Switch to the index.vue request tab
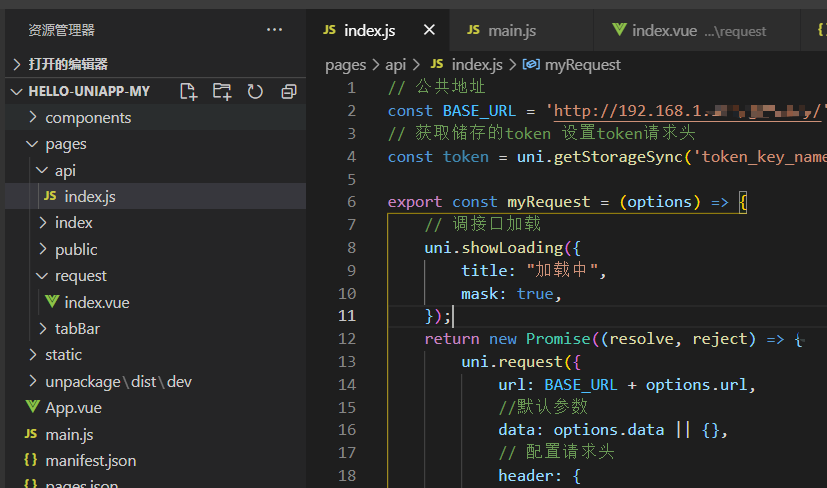This screenshot has height=488, width=827. point(699,31)
